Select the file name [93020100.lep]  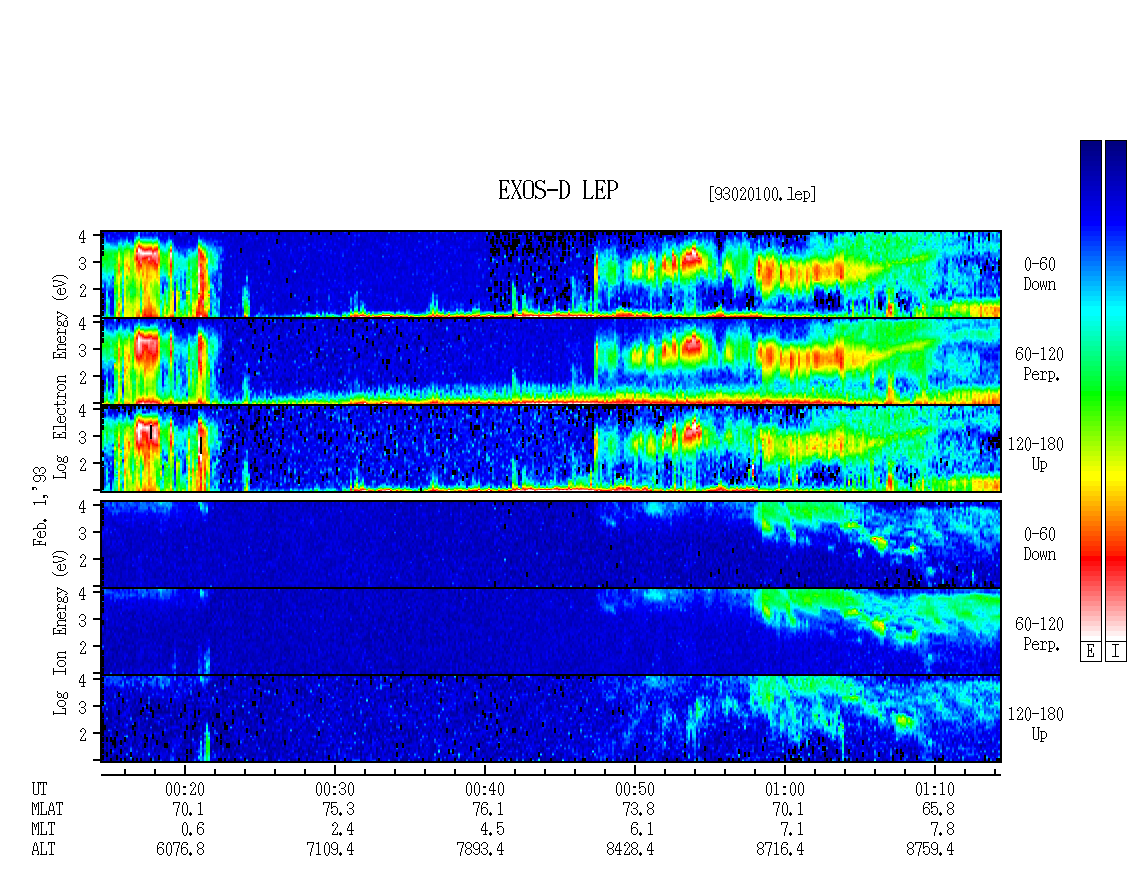pos(762,194)
